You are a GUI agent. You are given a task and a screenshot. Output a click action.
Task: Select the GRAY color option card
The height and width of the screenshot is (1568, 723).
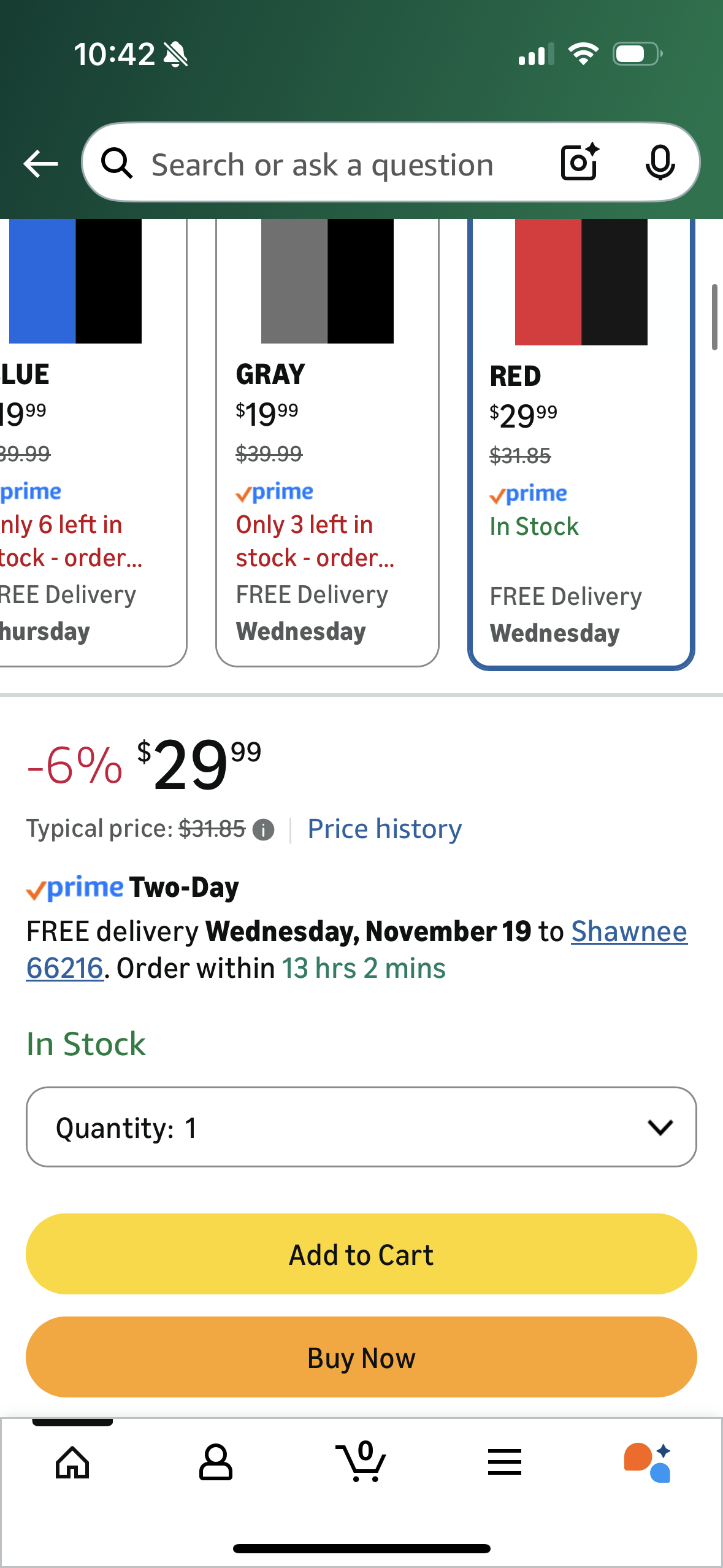point(327,442)
